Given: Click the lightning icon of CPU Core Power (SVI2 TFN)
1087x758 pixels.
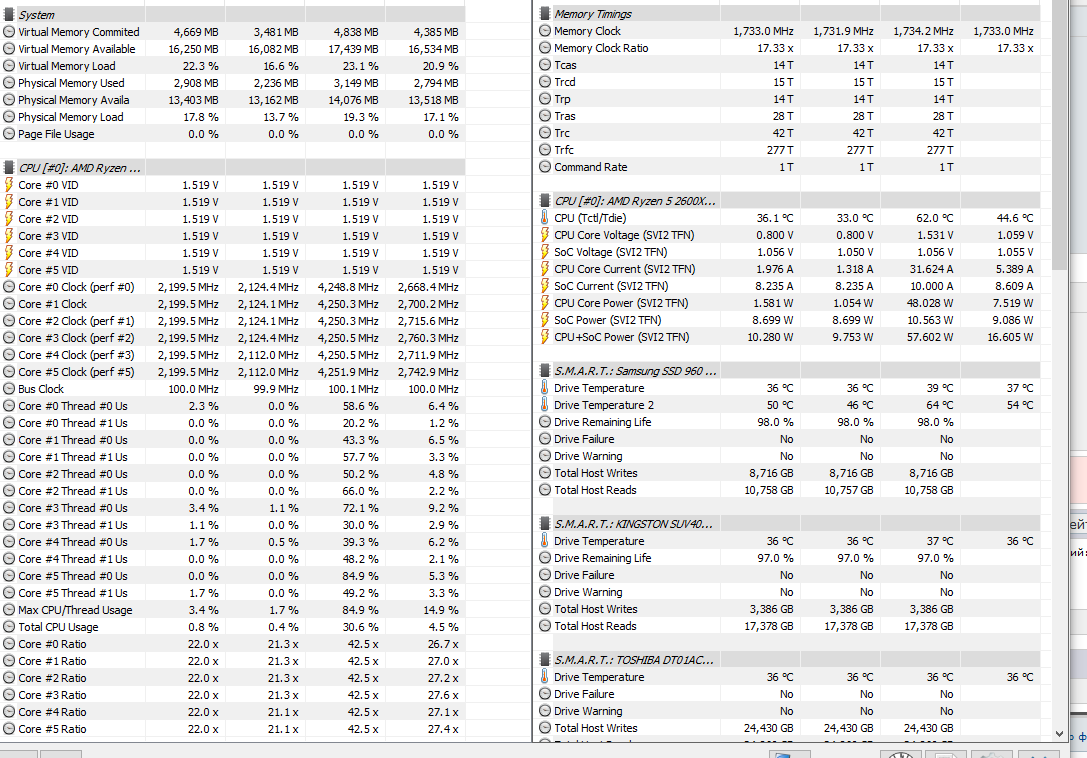Looking at the screenshot, I should pos(545,303).
